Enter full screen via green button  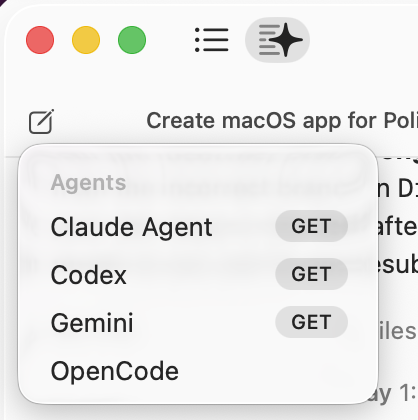(132, 40)
